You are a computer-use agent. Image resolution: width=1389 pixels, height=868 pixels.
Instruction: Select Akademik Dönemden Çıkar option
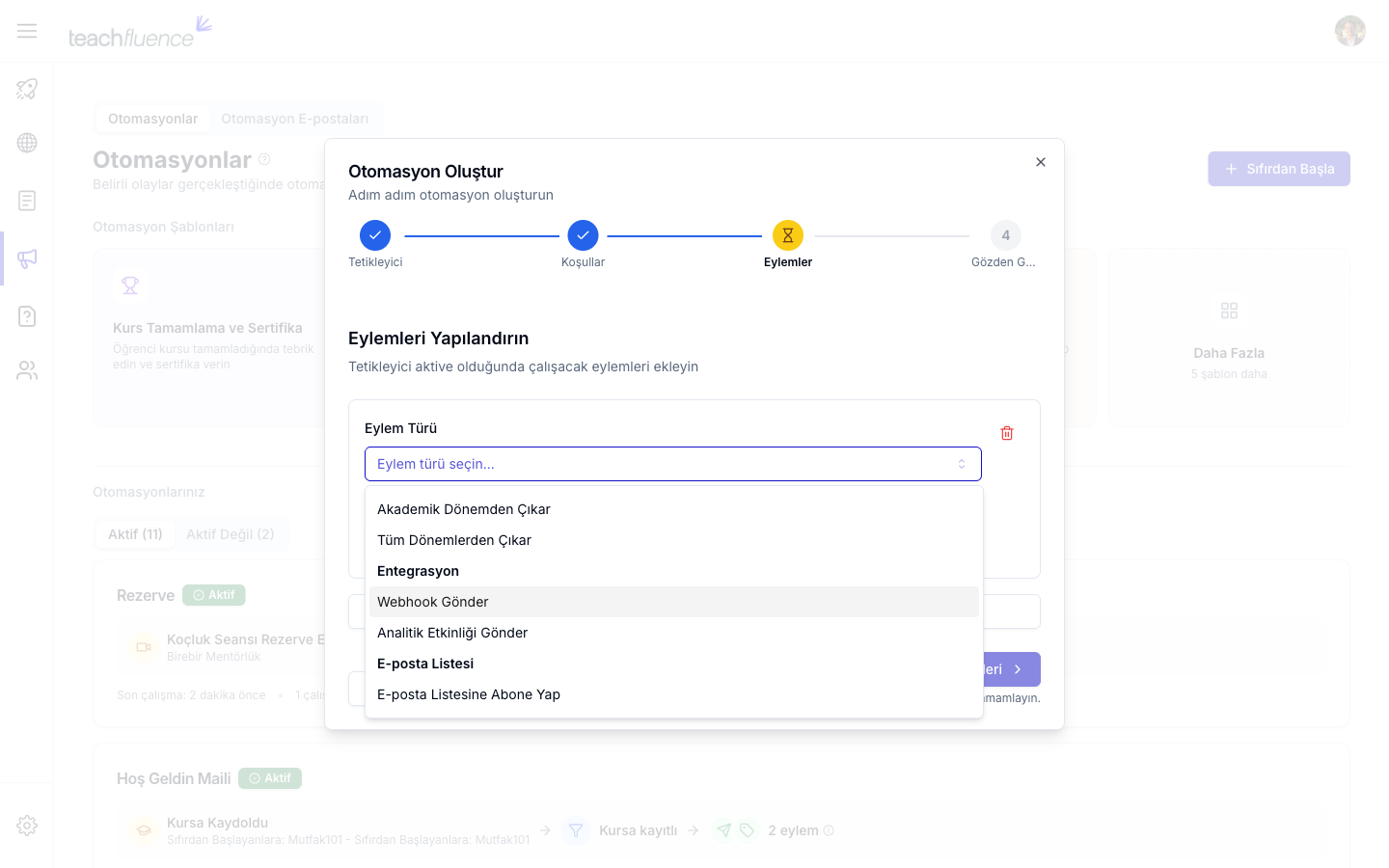pos(674,509)
